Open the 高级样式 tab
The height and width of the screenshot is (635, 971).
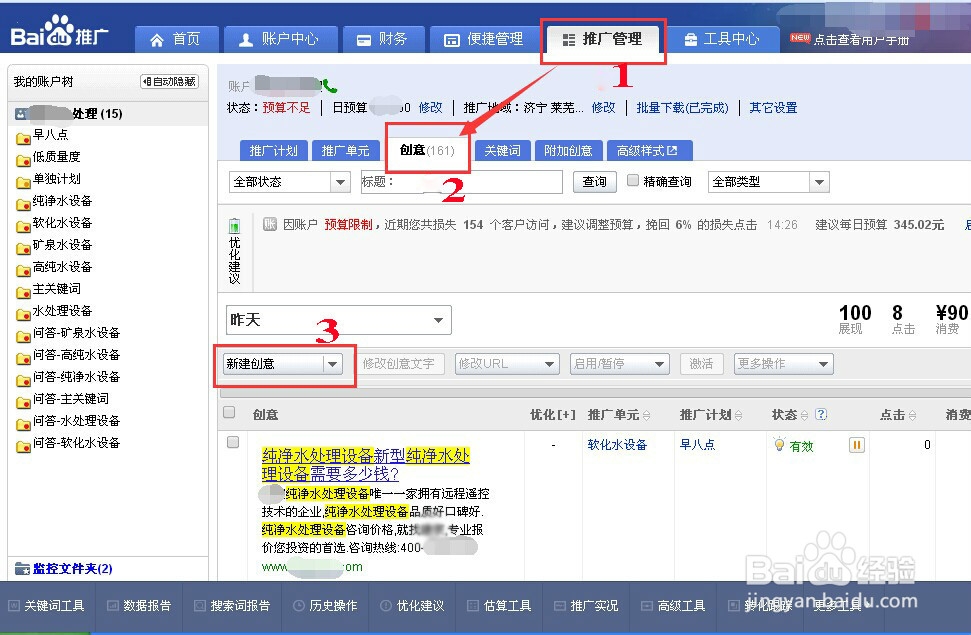[650, 151]
